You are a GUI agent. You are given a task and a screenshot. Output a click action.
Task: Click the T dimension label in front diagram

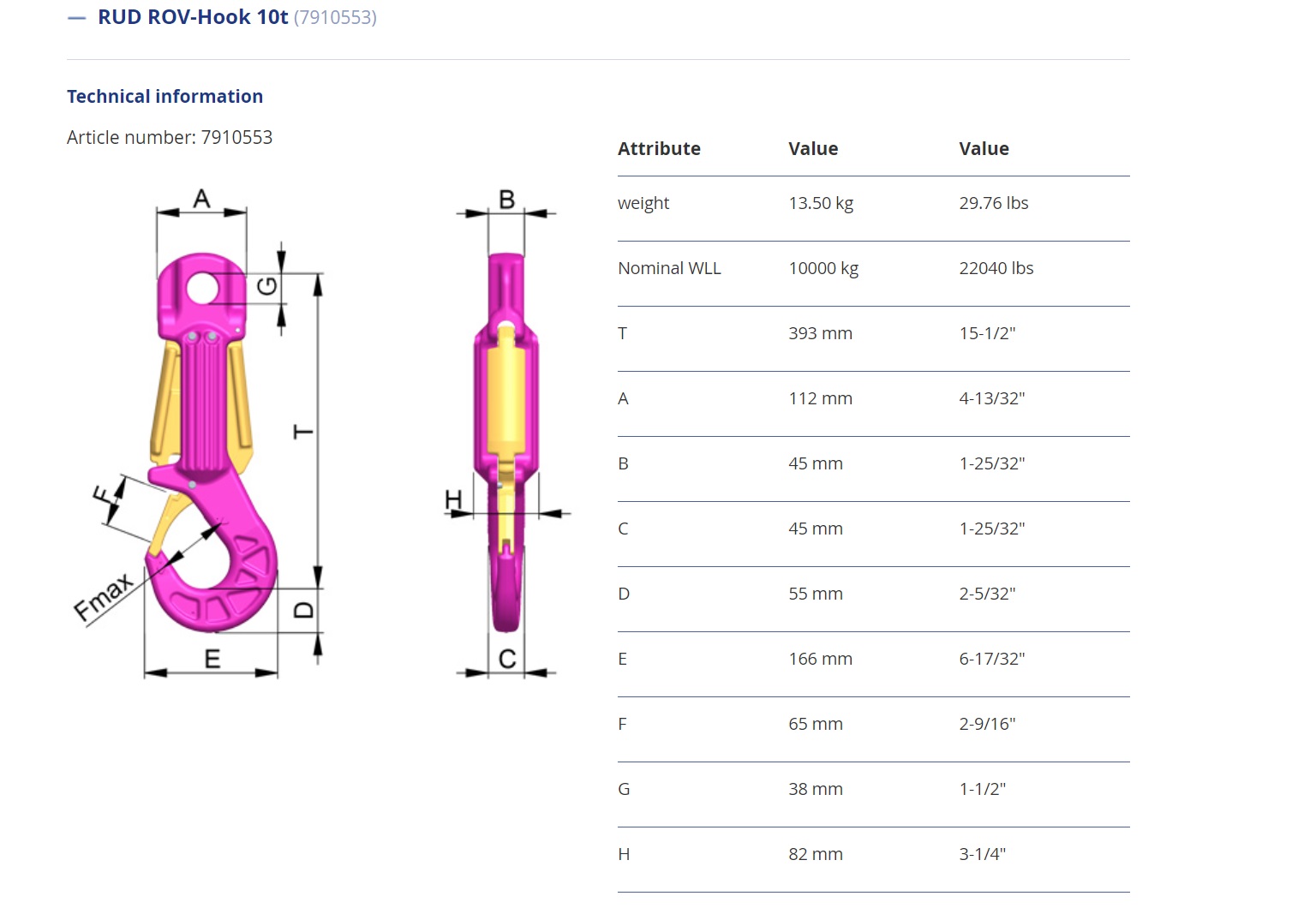point(303,431)
